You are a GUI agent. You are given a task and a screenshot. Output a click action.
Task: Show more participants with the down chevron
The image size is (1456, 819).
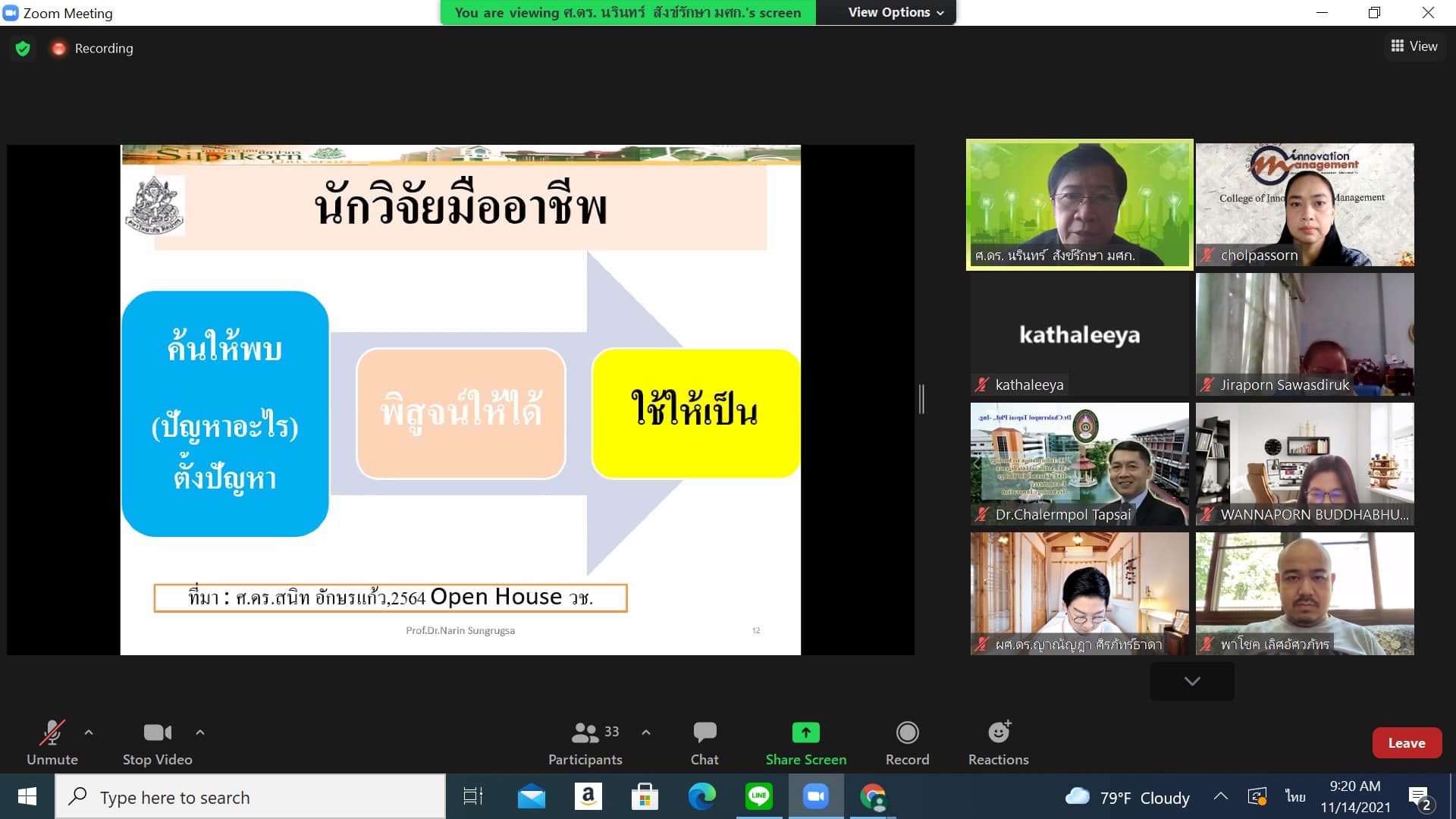[1191, 681]
